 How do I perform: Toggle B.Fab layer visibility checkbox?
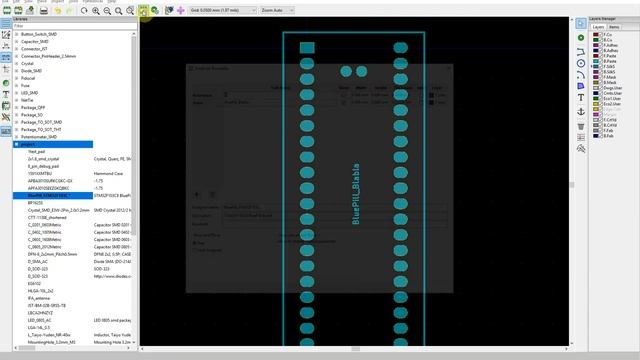600,136
